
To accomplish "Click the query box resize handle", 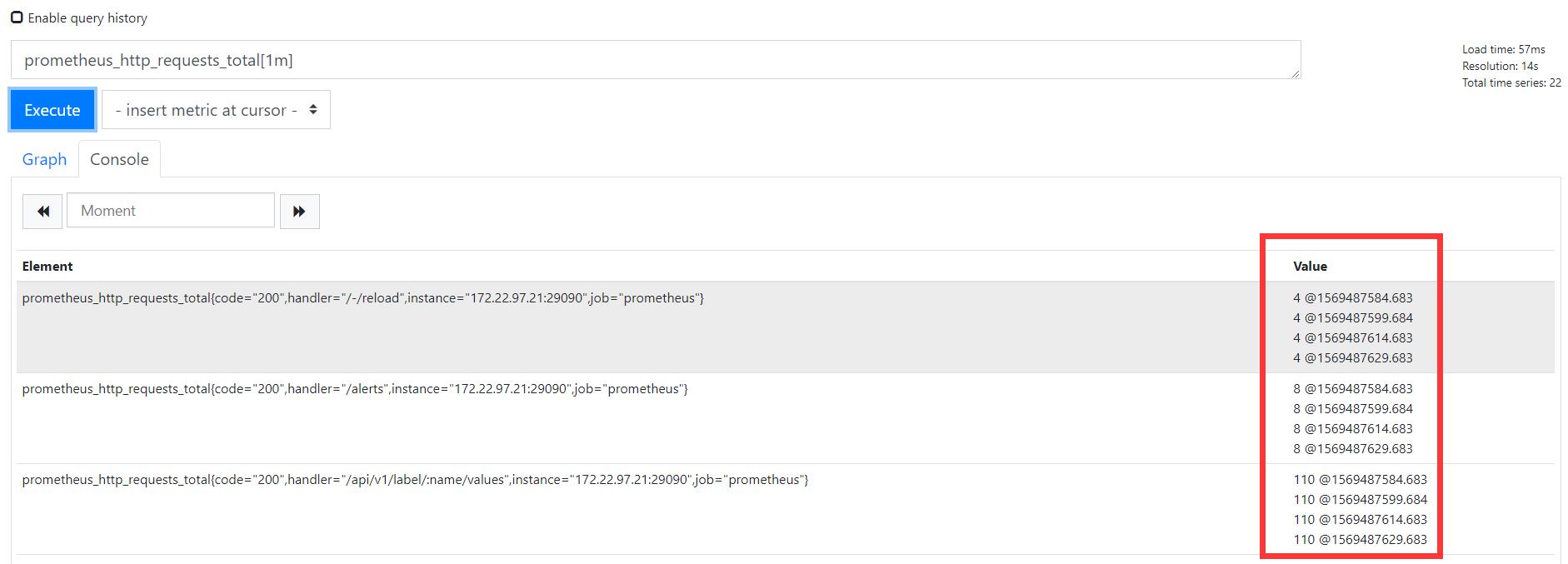I will [1296, 74].
